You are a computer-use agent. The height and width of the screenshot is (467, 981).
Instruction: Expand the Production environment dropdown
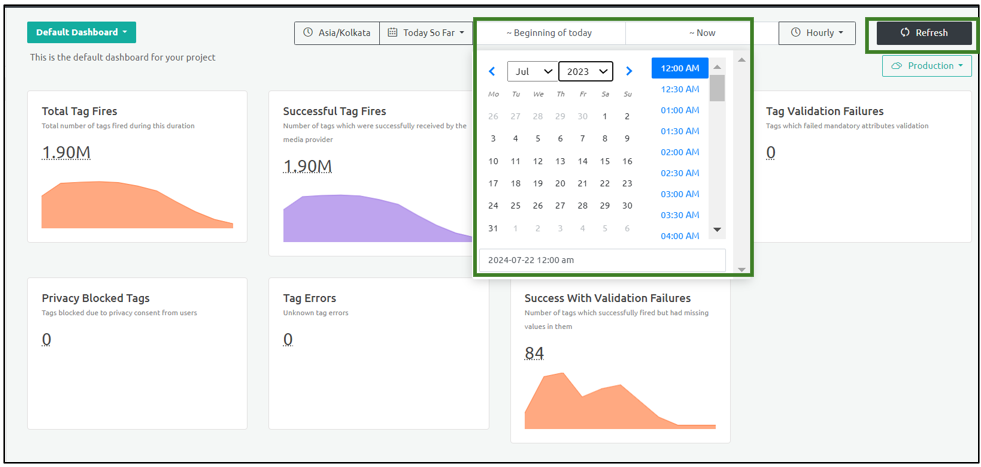point(926,66)
